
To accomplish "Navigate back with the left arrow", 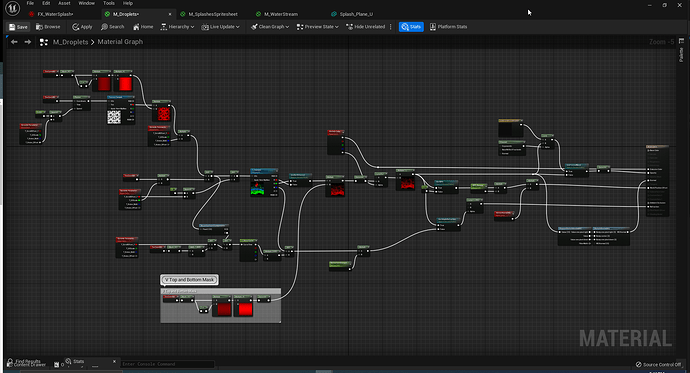I will click(x=14, y=42).
